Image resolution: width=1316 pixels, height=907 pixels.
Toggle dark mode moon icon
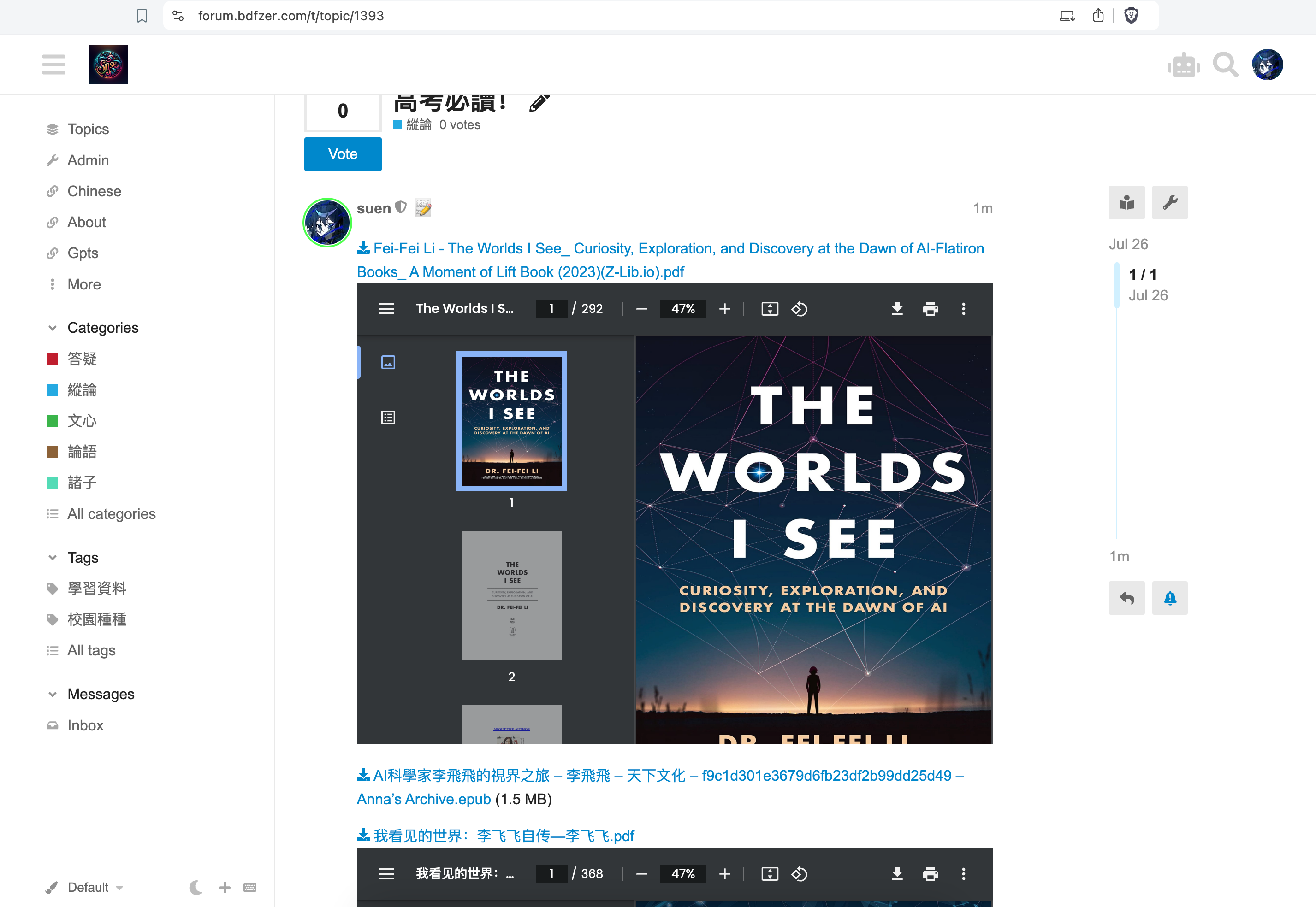[196, 887]
